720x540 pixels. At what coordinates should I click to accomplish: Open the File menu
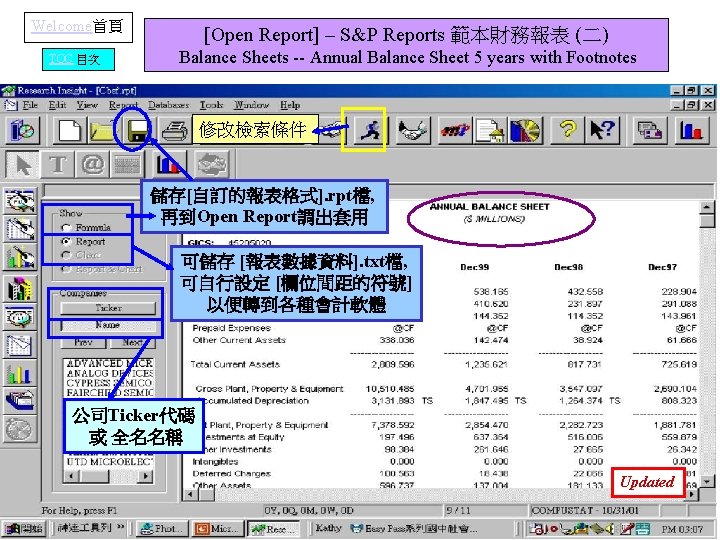click(30, 105)
